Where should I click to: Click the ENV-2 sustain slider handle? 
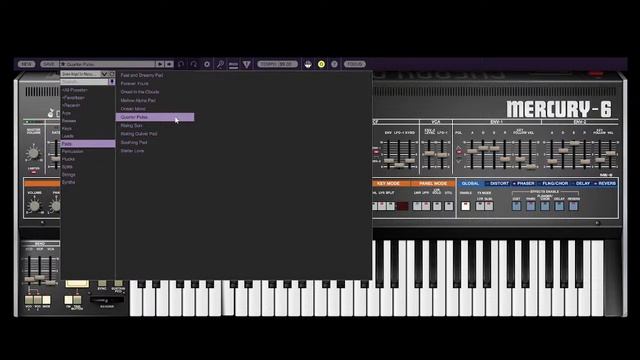click(574, 143)
